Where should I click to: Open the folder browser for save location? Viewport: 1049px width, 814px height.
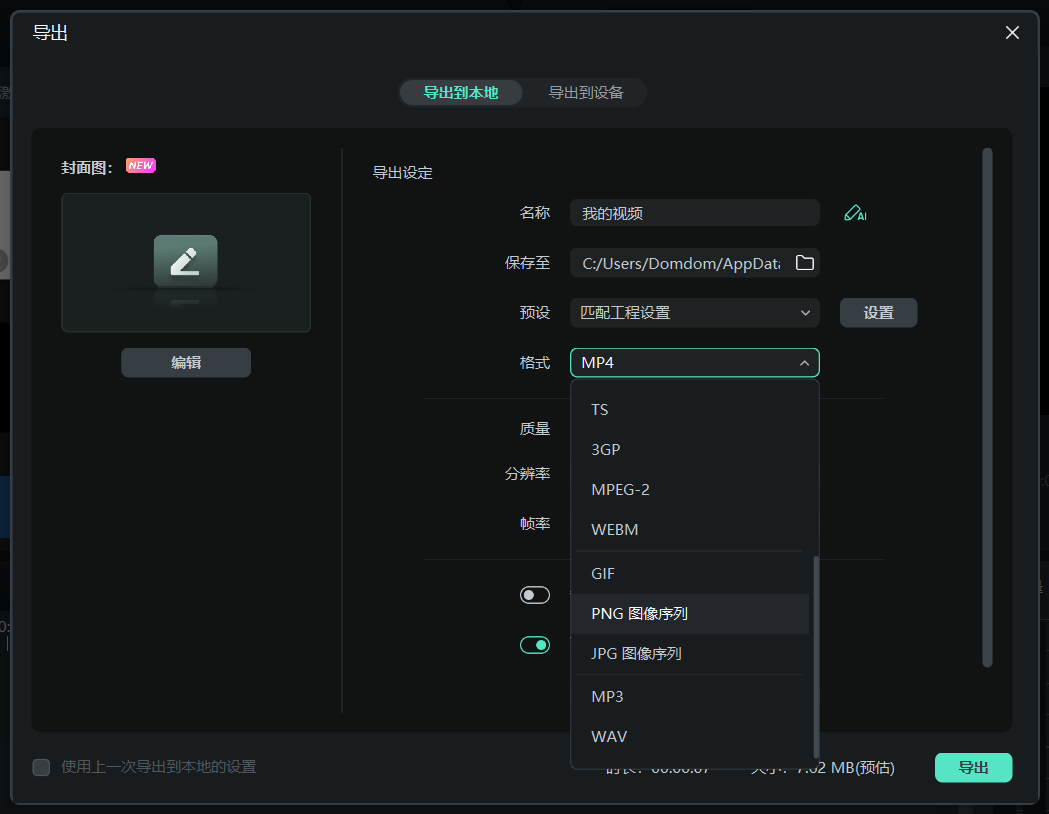click(x=805, y=262)
